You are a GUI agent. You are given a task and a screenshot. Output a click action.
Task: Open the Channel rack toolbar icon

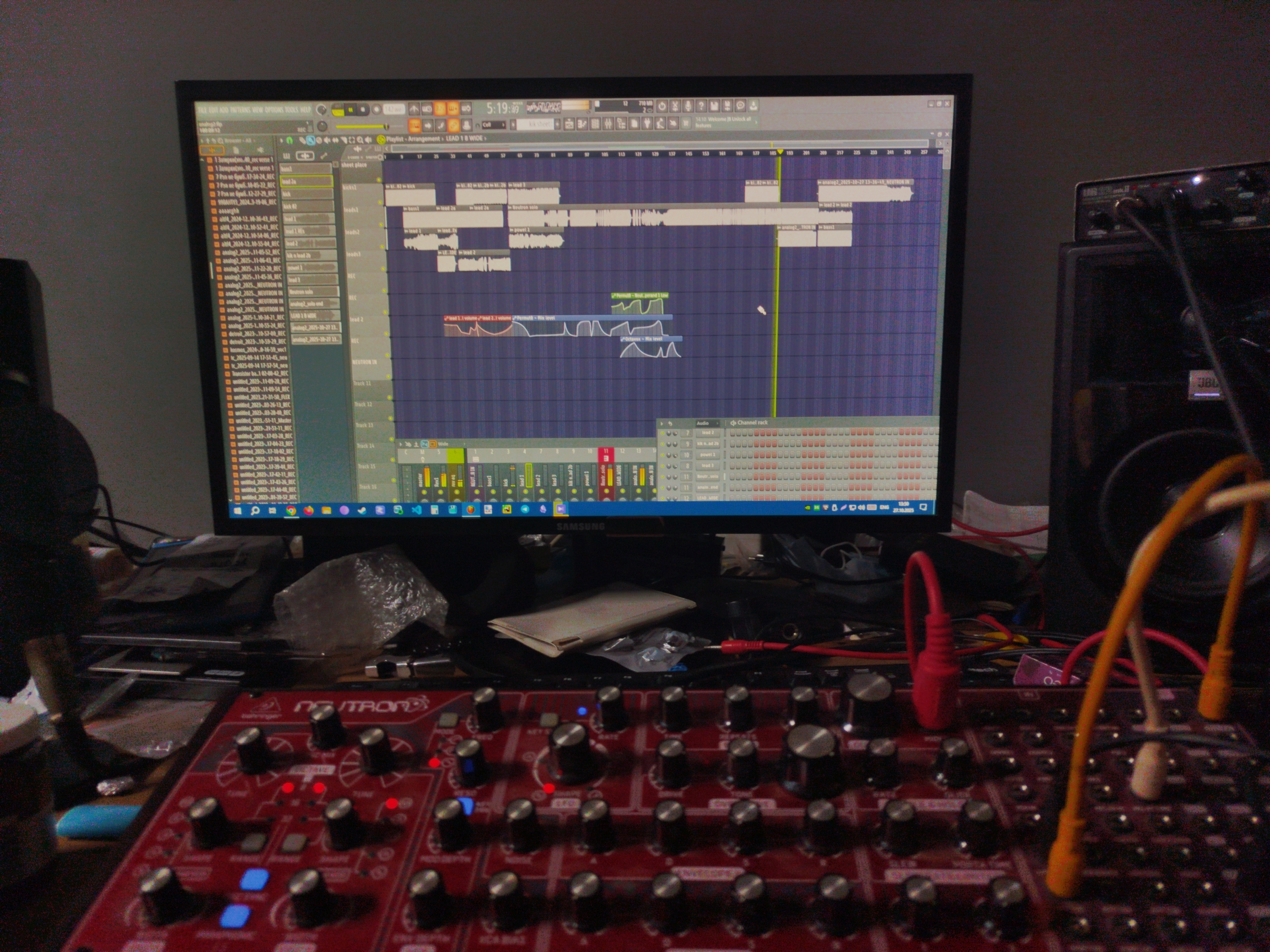click(595, 124)
